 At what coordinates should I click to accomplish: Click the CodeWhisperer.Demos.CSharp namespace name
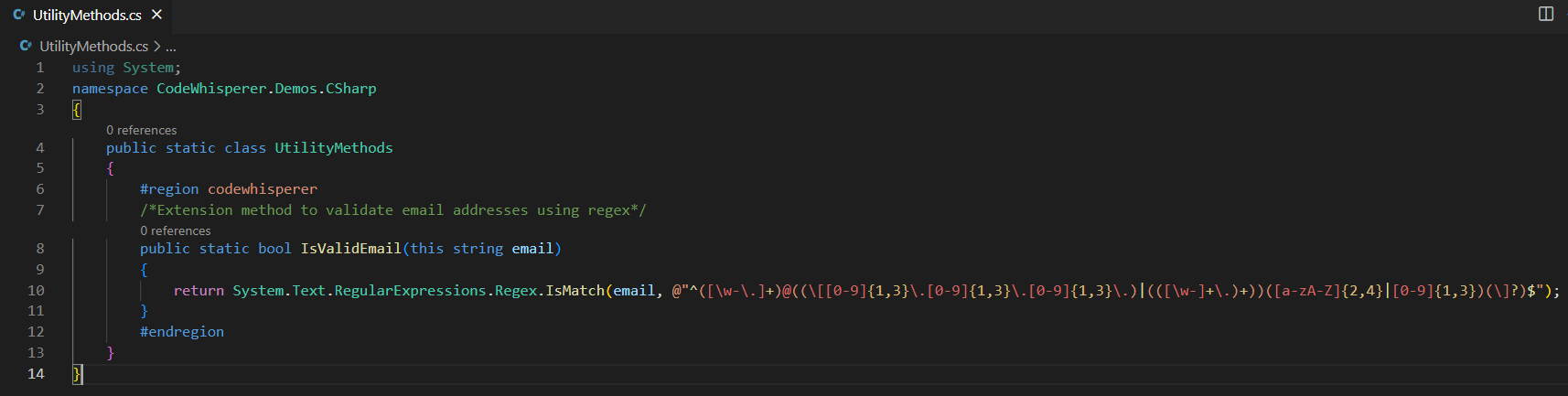(265, 88)
